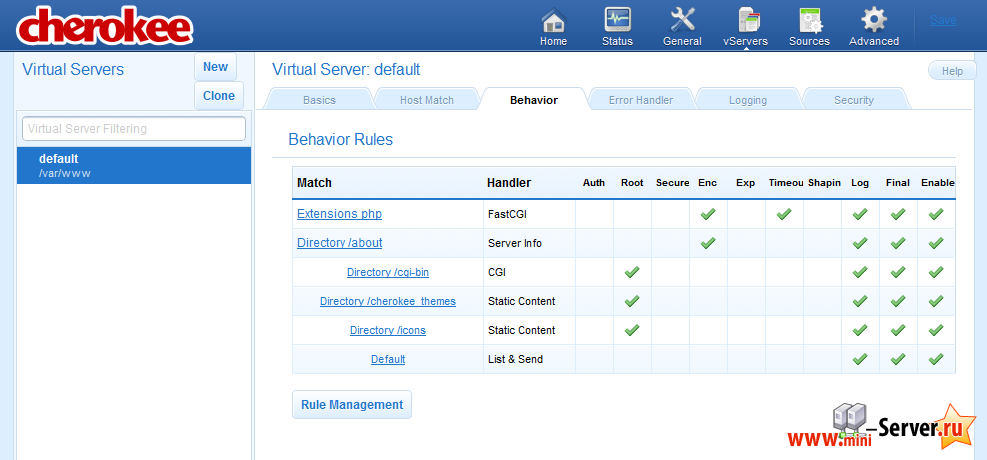Switch to the Basics tab
This screenshot has height=460, width=987.
pyautogui.click(x=319, y=100)
